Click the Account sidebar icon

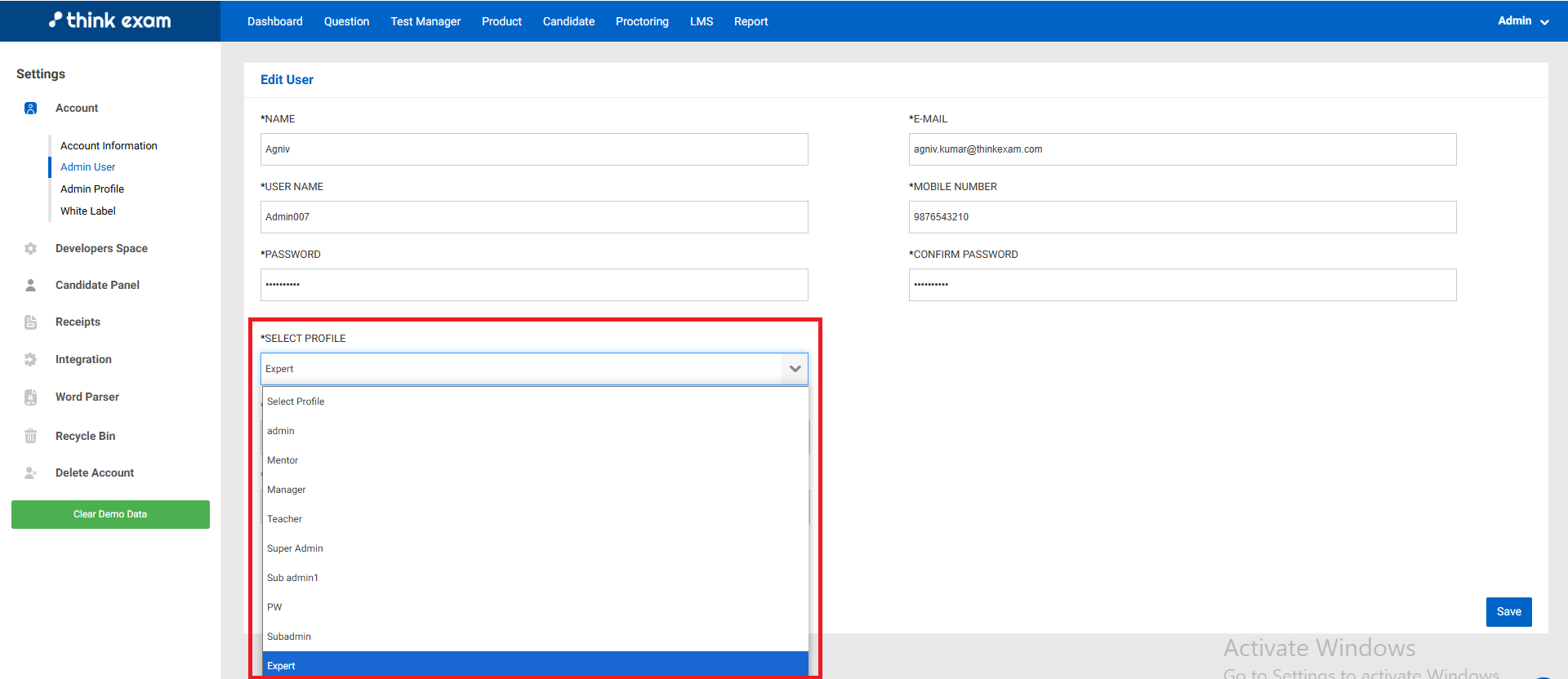[x=30, y=109]
